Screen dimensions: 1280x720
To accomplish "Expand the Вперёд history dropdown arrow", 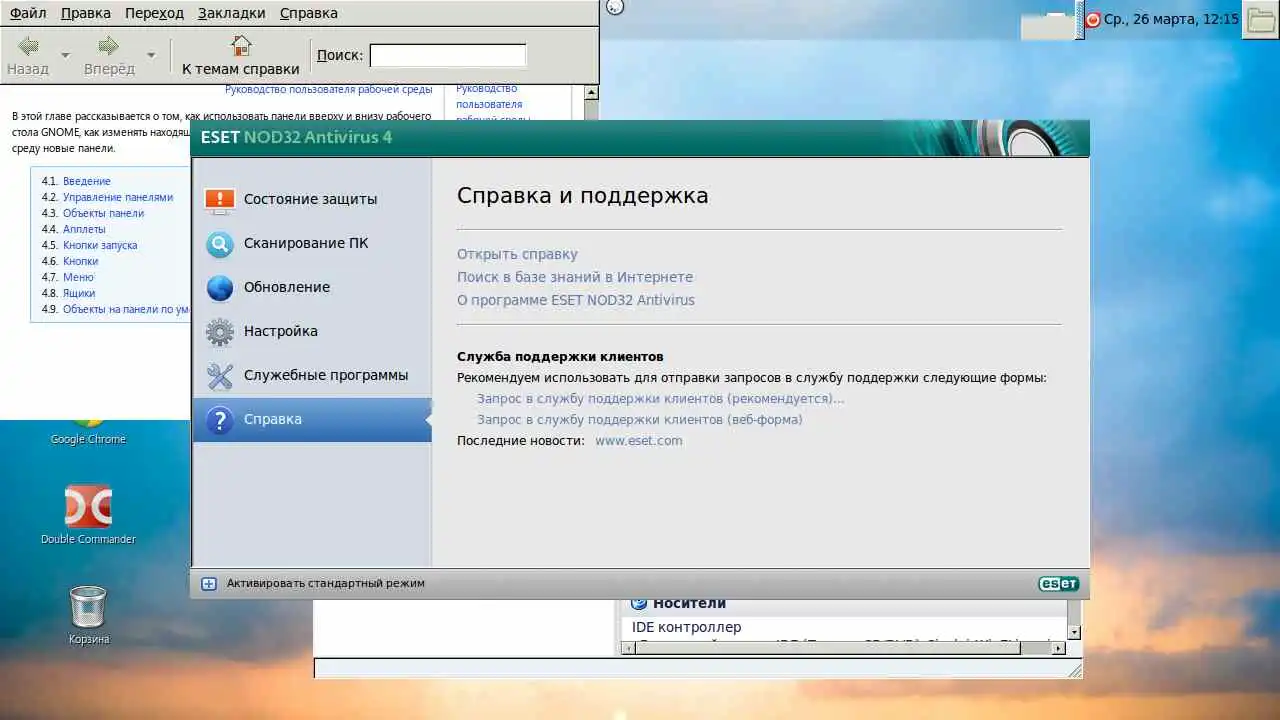I will pyautogui.click(x=151, y=54).
